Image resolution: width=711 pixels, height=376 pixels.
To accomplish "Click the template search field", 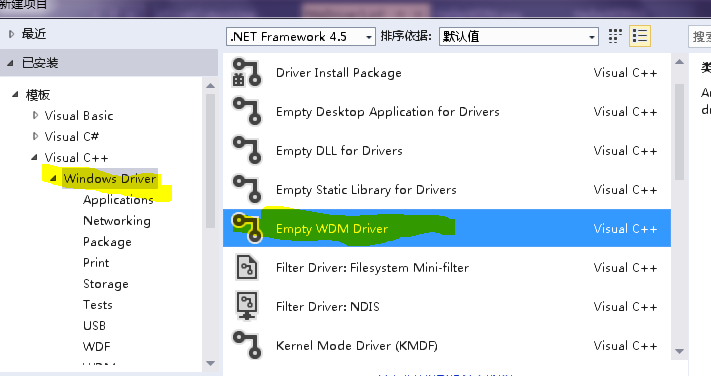I will (x=700, y=36).
